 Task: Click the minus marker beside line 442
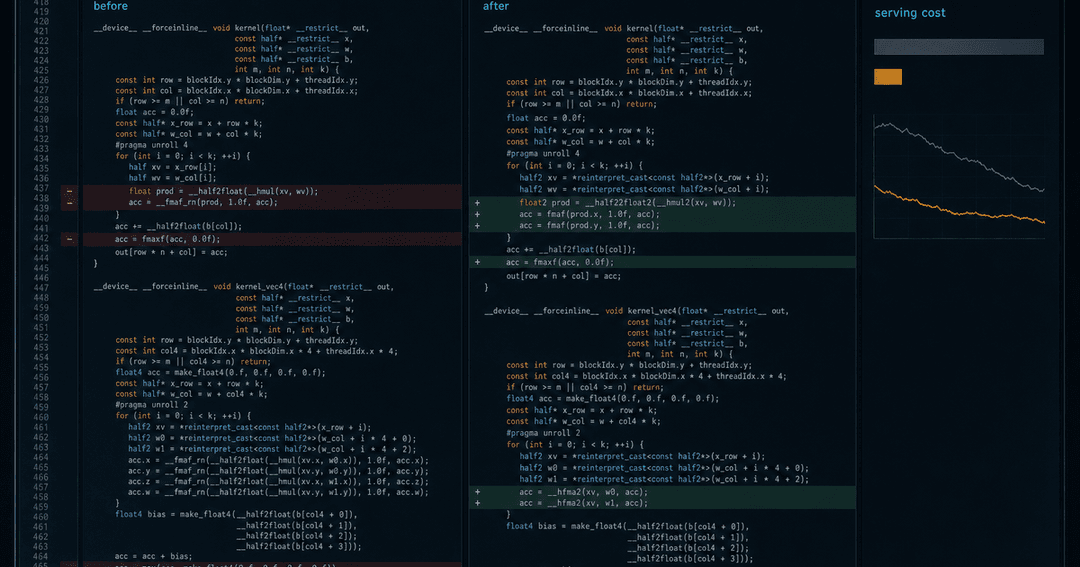coord(70,239)
